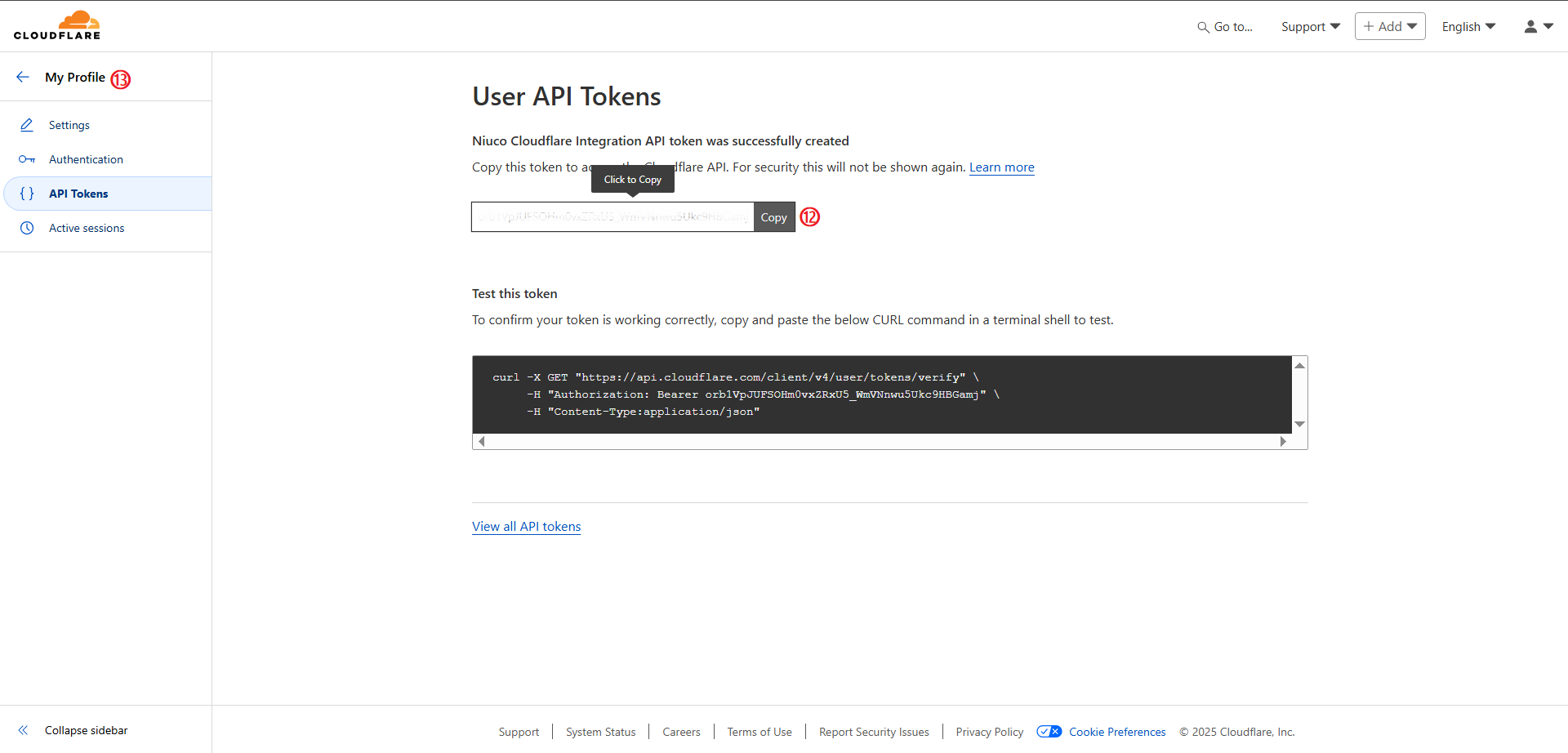Viewport: 1568px width, 753px height.
Task: Open footer Support link
Action: click(x=519, y=732)
